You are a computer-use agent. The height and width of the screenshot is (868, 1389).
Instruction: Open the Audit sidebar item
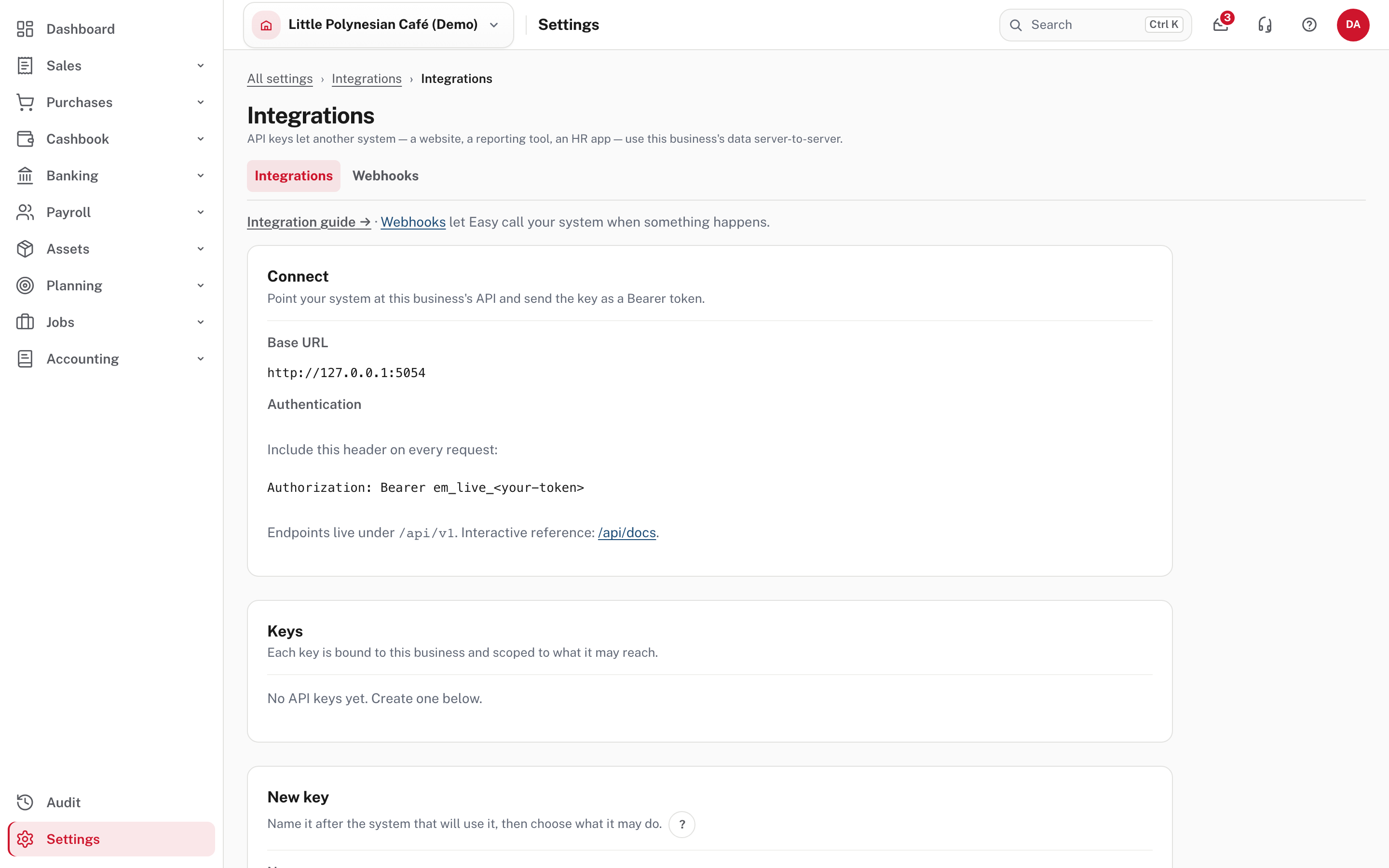(x=111, y=802)
